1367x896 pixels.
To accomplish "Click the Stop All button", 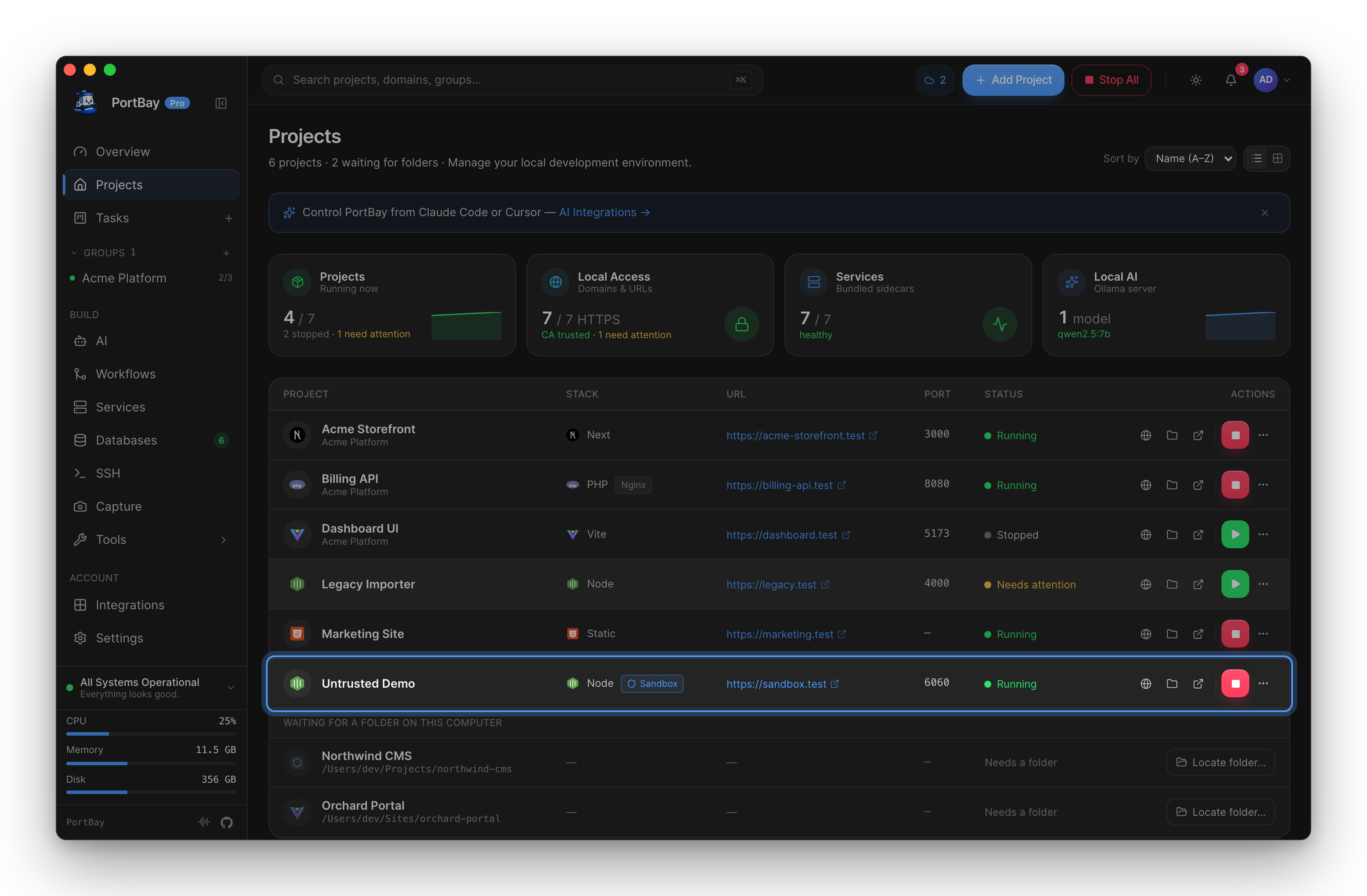I will 1111,80.
